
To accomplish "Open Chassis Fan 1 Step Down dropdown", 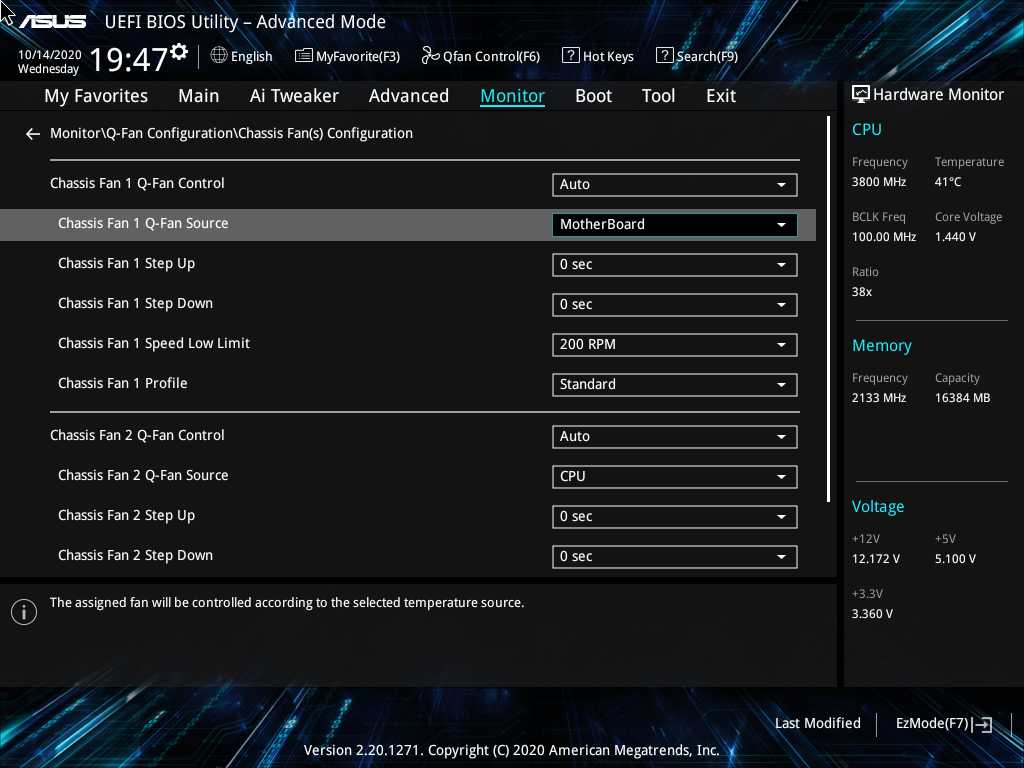I will tap(675, 305).
